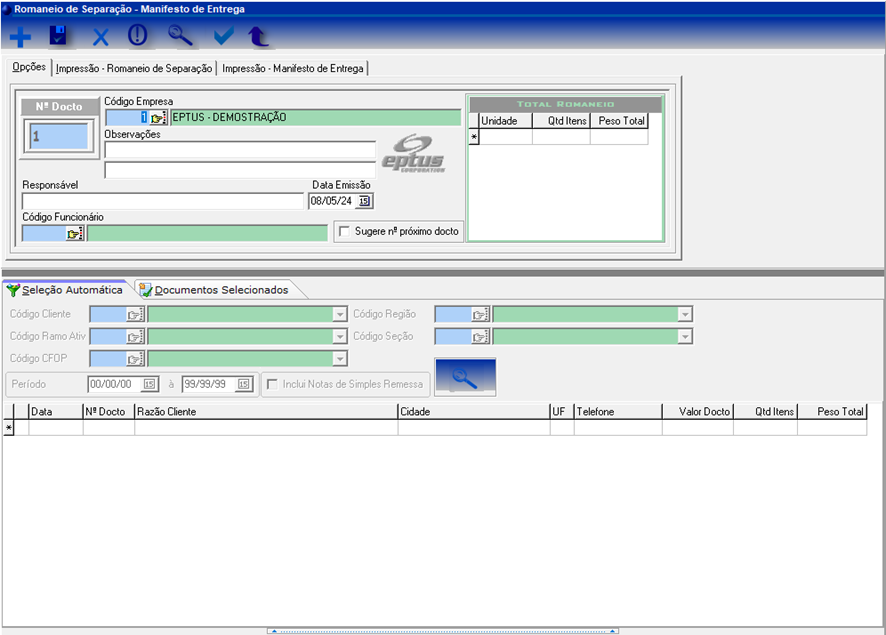Switch to Impressão - Romaneio de Separação tab
Screen dimensions: 886x635
tap(135, 68)
